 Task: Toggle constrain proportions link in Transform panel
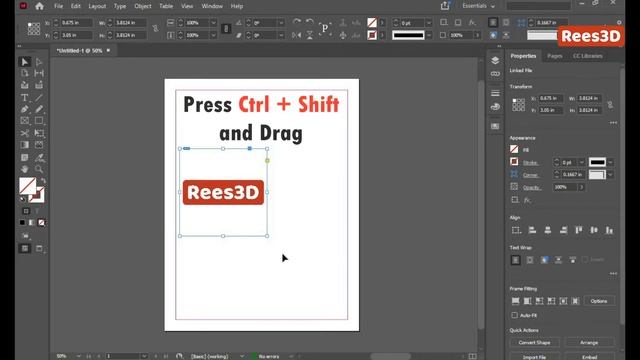pos(610,104)
